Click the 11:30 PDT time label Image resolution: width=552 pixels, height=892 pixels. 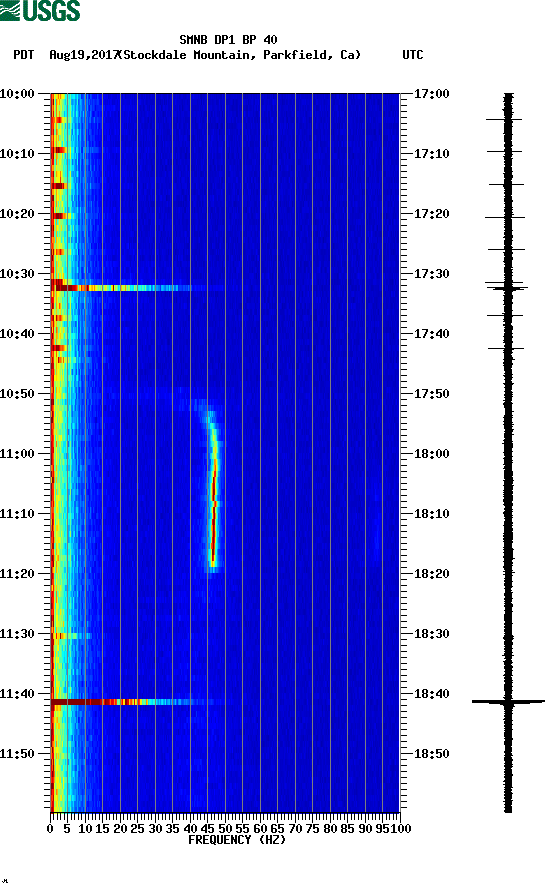point(17,634)
